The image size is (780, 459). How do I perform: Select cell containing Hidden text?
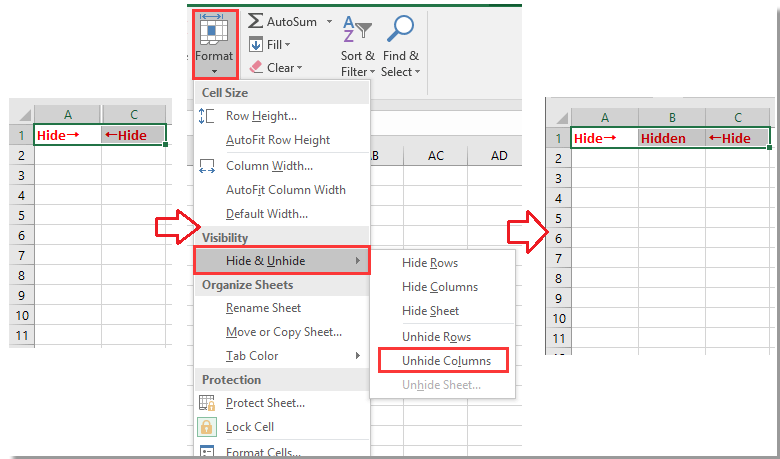point(672,138)
